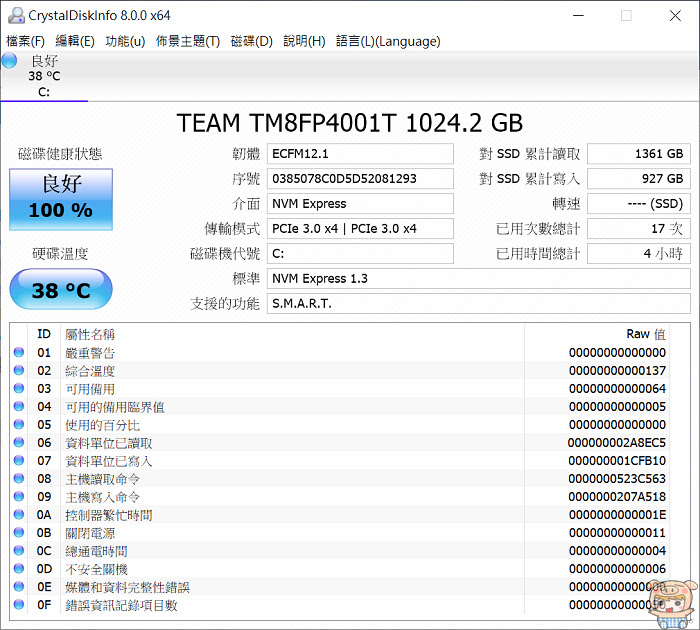Open the 檔案(F) menu

pyautogui.click(x=25, y=41)
